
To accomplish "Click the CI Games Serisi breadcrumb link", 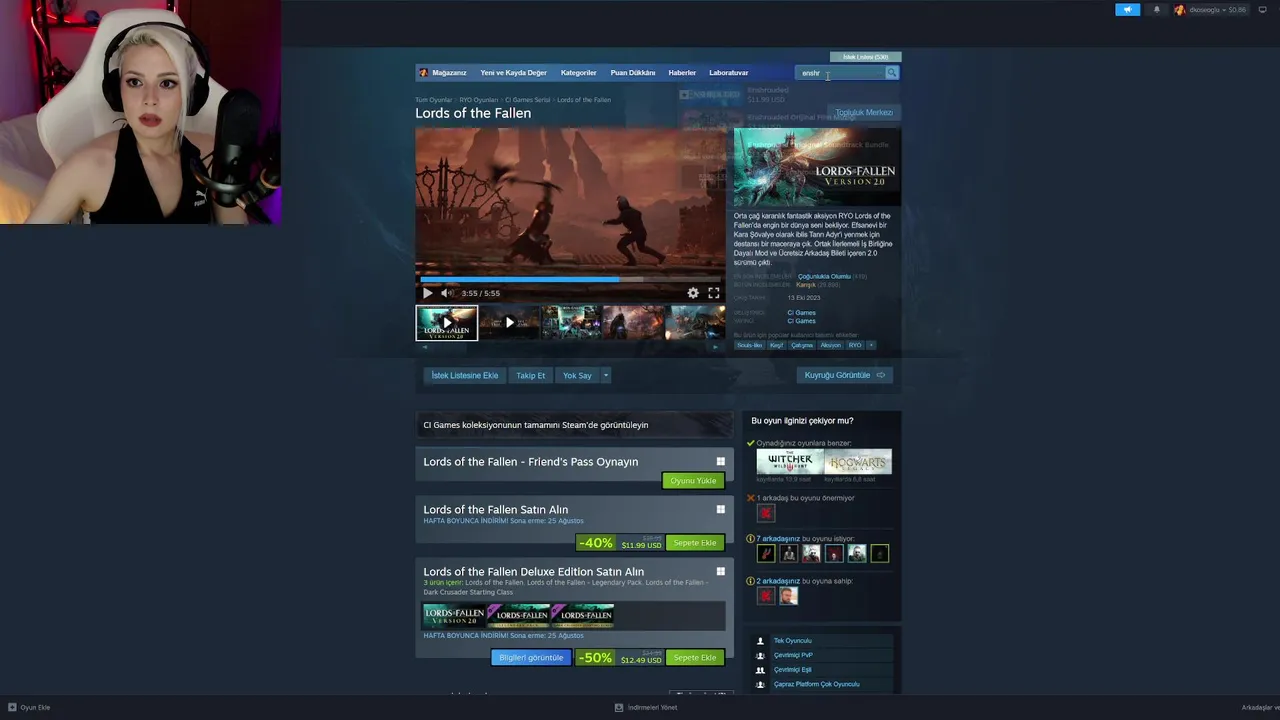I will tap(528, 100).
